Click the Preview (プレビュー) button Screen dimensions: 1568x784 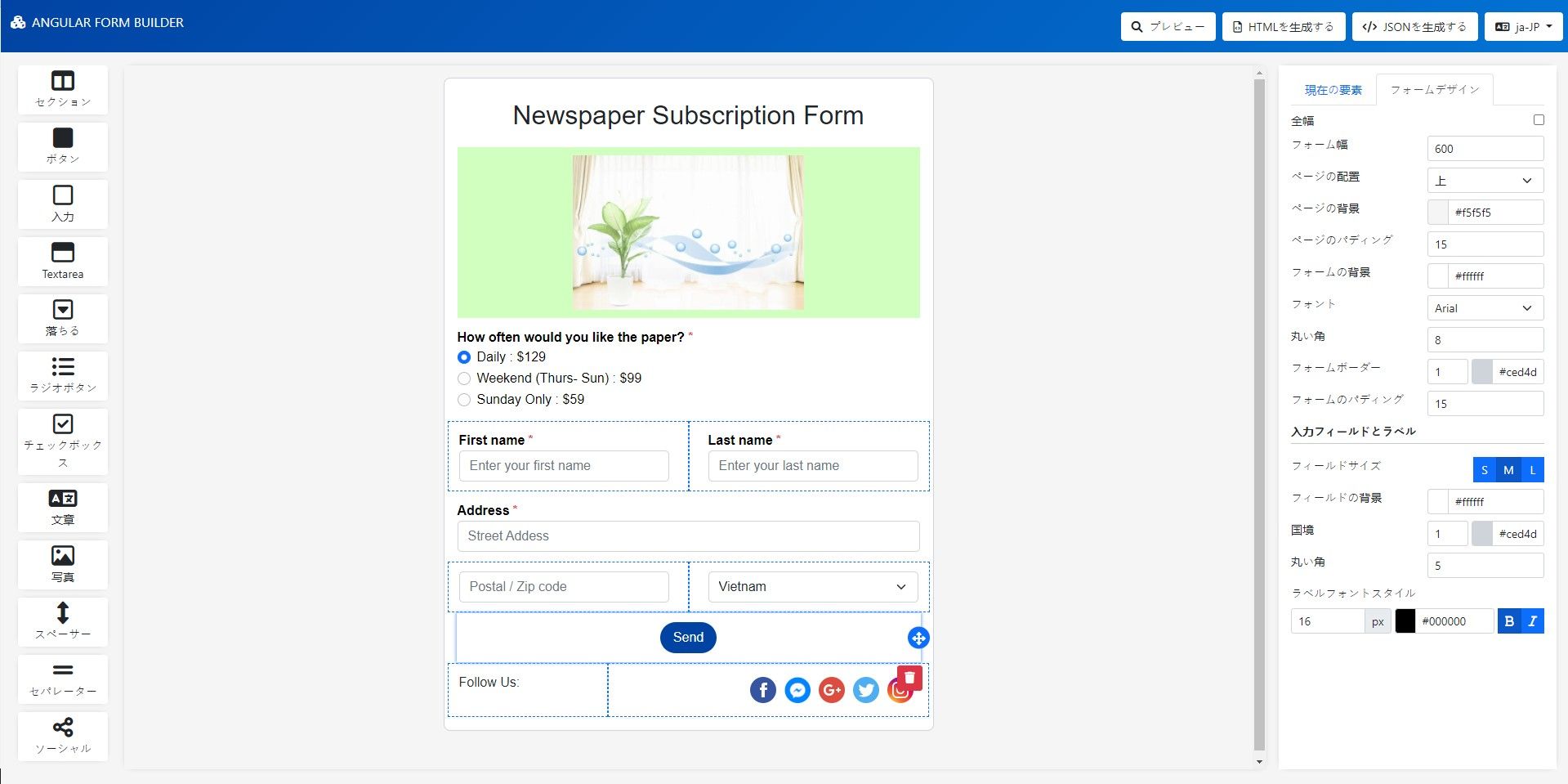(x=1168, y=26)
